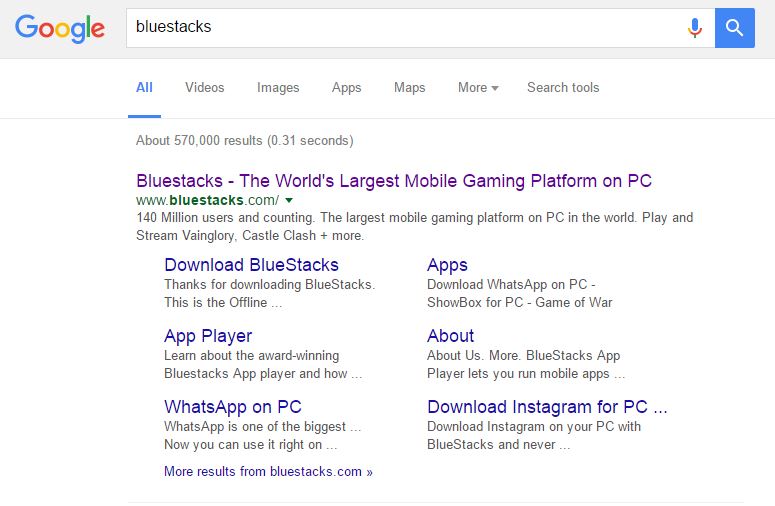Click the blue magnifier search button

tap(734, 28)
